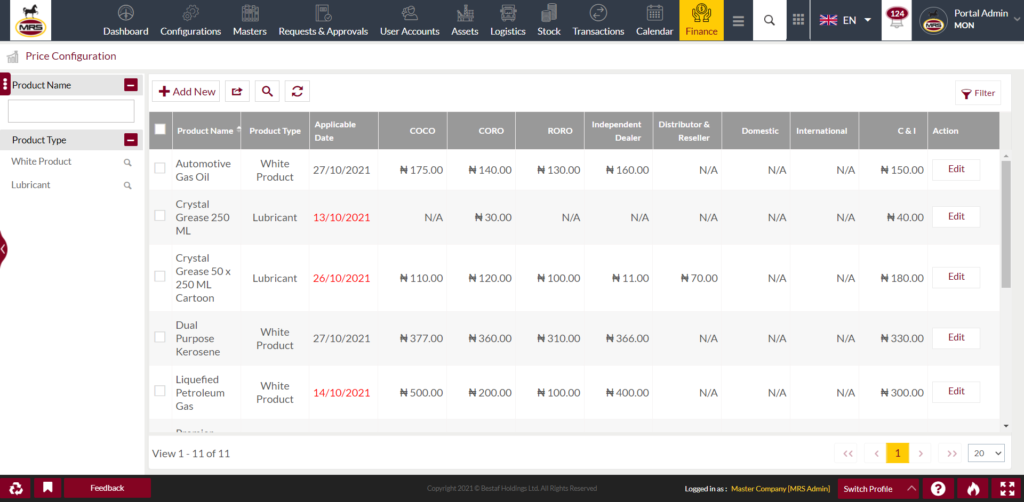Open Requests & Approvals menu
Screen dimensions: 1024x502
click(323, 21)
